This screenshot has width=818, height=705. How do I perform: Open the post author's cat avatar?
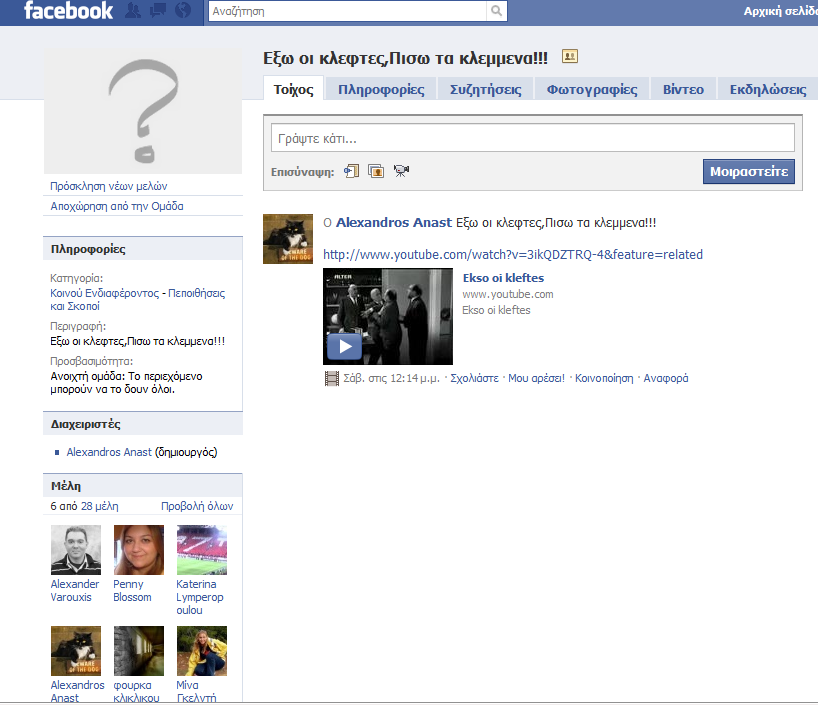(x=288, y=239)
